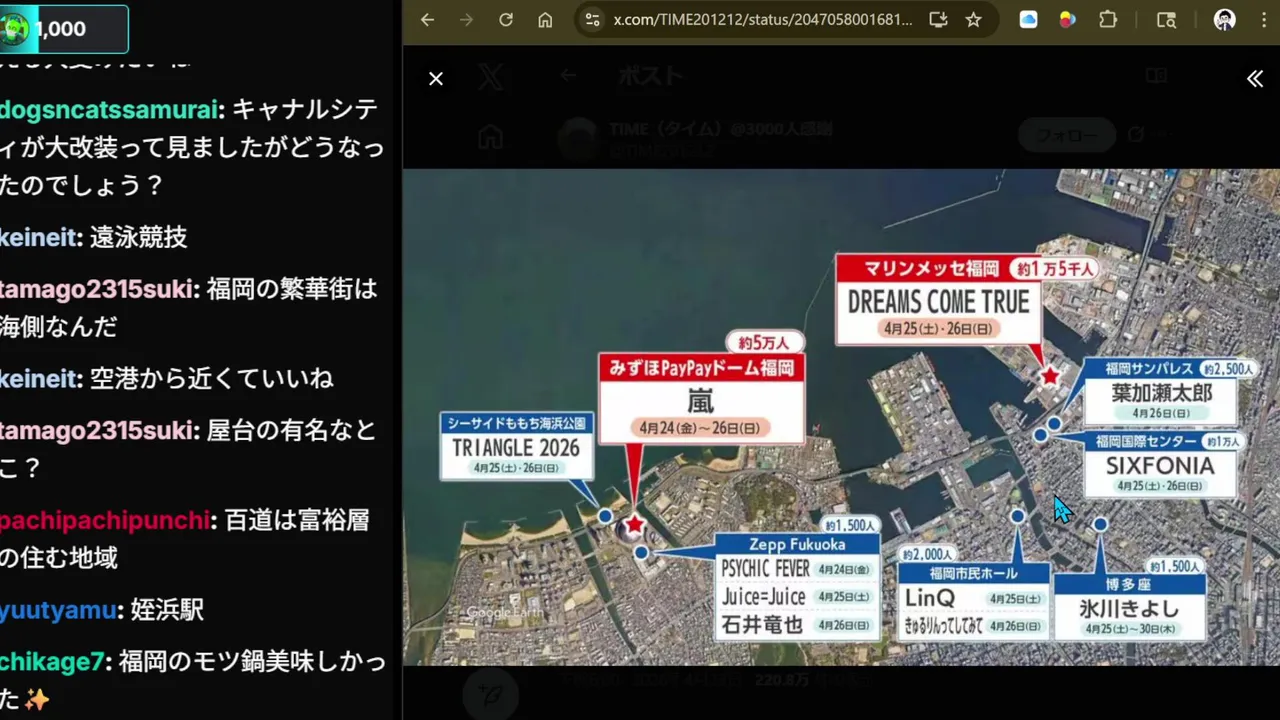Open reader view icon in post header
Image resolution: width=1280 pixels, height=720 pixels.
(x=1156, y=75)
